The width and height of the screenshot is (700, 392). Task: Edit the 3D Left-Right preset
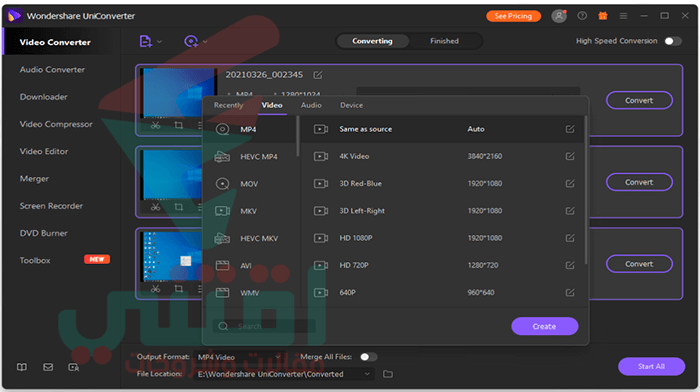[x=570, y=211]
